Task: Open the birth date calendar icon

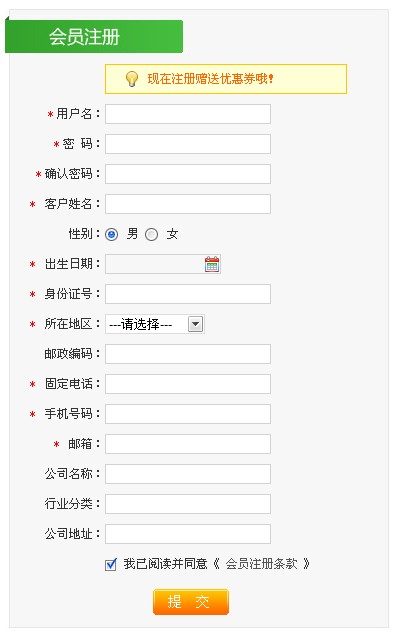Action: click(212, 264)
